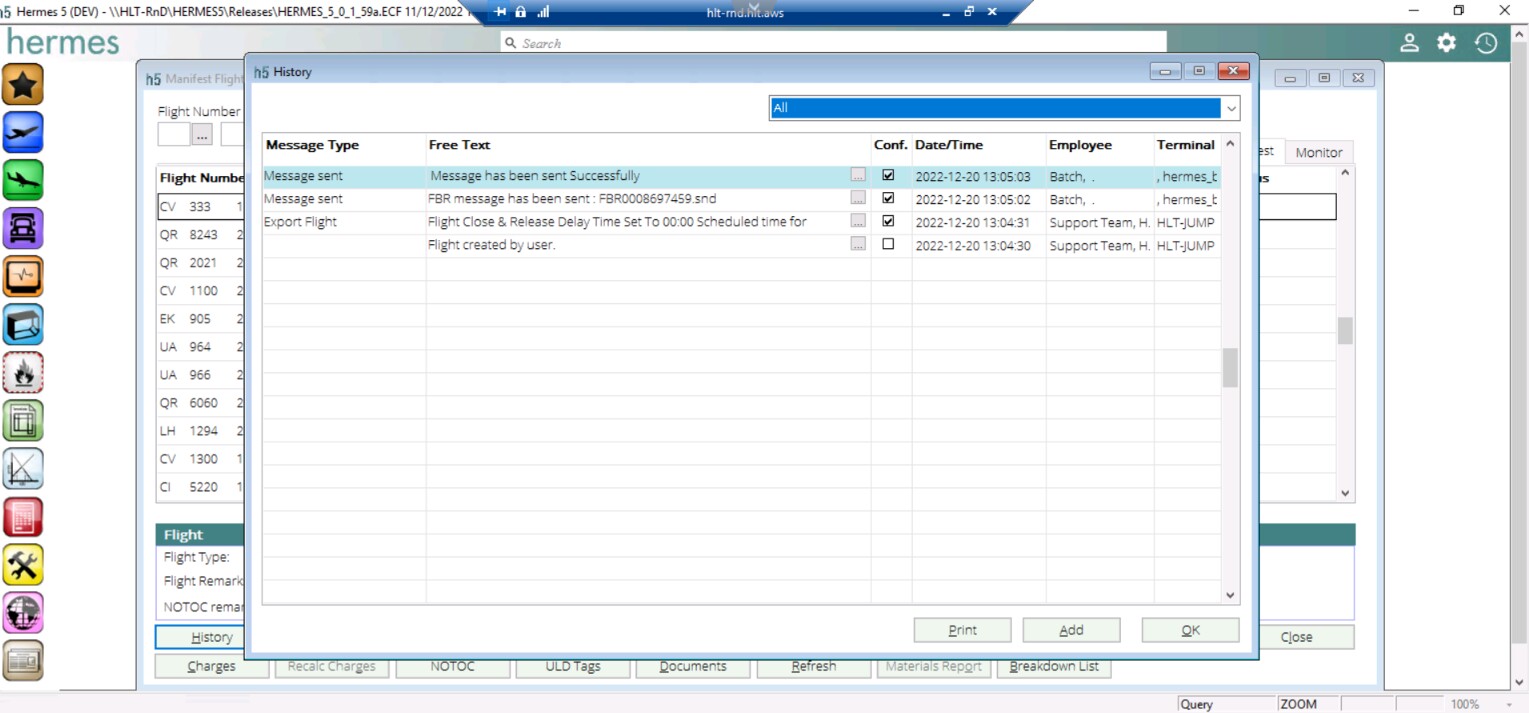Click the truck transport icon in the sidebar

pyautogui.click(x=23, y=229)
